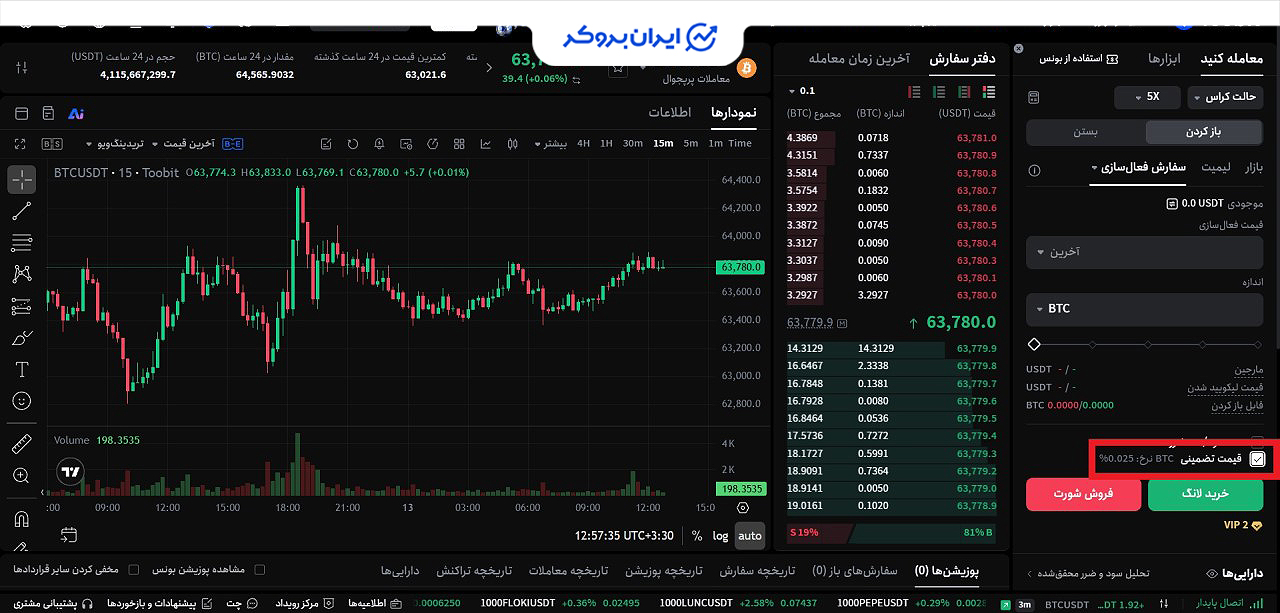Toggle auto scale on the chart
Screen dimensions: 1280x613
(749, 535)
